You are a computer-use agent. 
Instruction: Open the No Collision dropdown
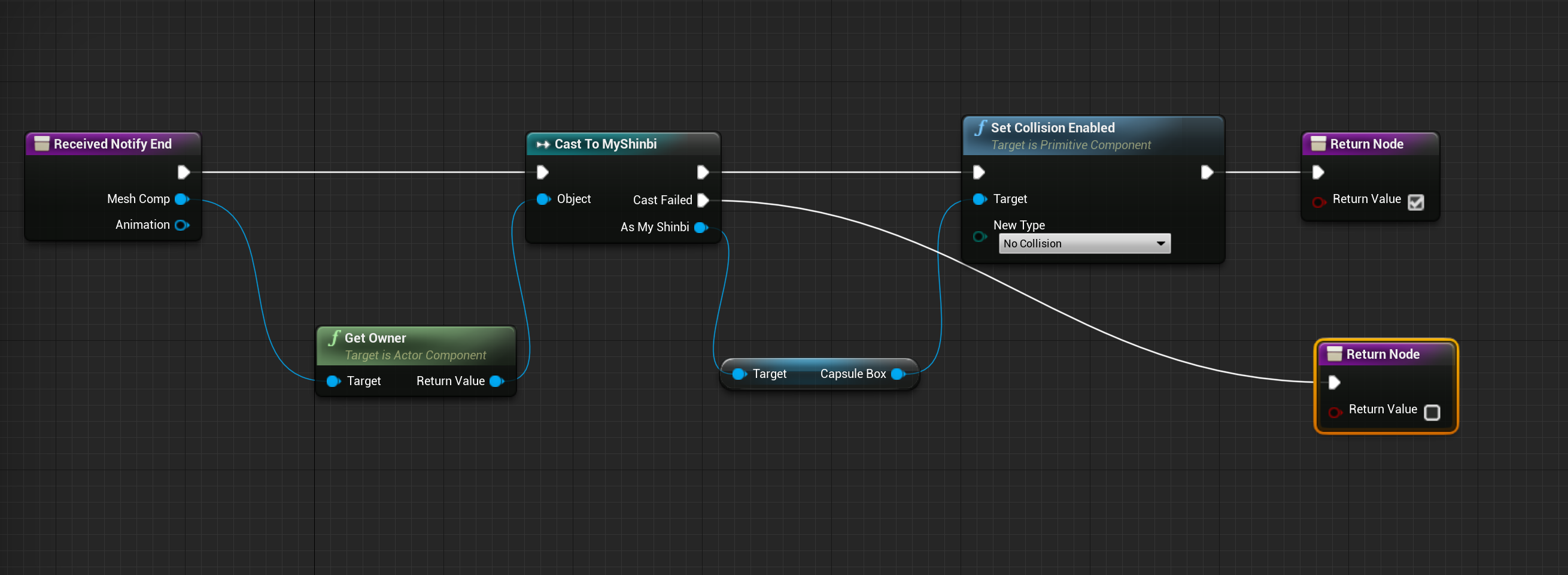[x=1084, y=243]
